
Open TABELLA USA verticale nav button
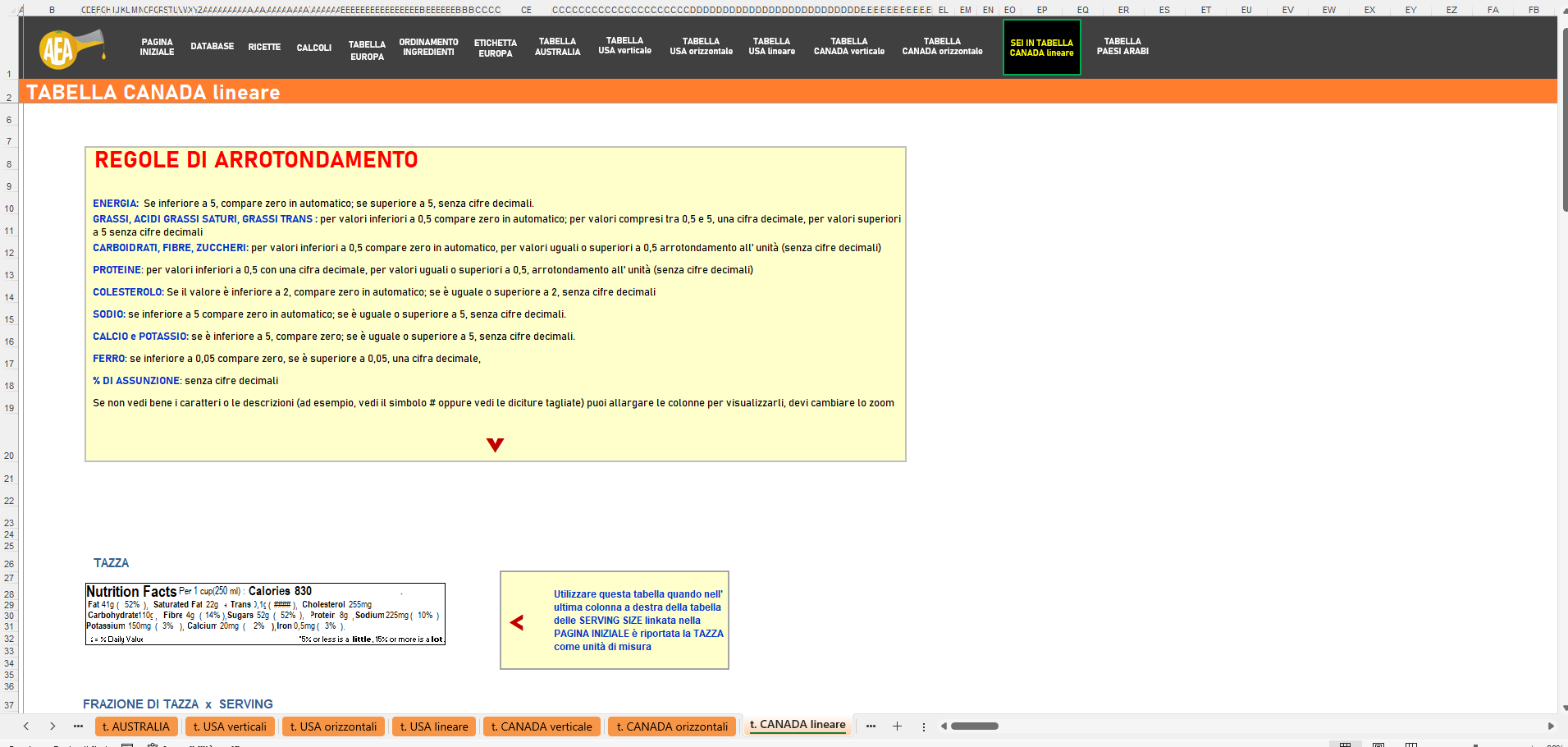pyautogui.click(x=624, y=45)
